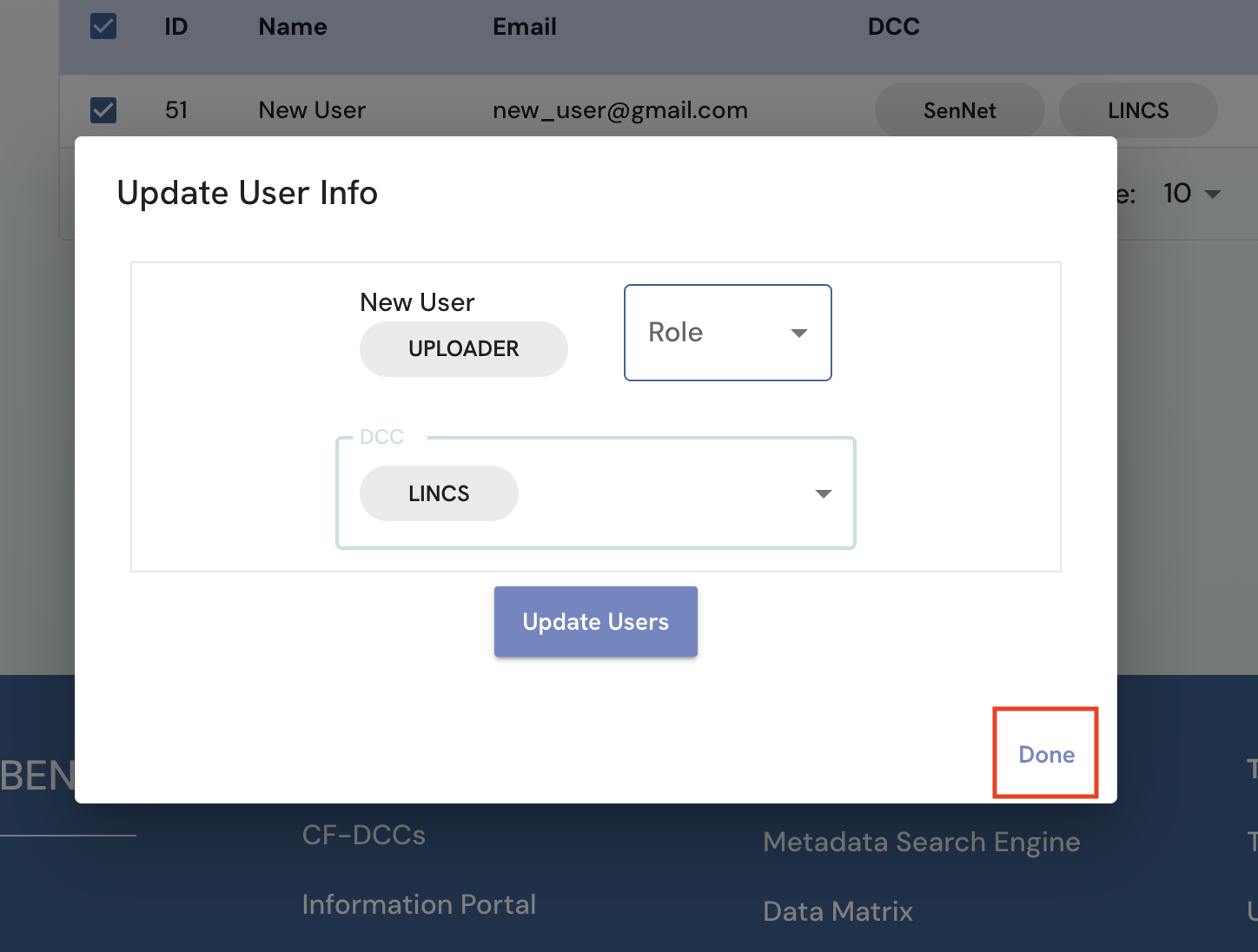
Task: Click the LINCS chip in the table row
Action: point(1137,110)
